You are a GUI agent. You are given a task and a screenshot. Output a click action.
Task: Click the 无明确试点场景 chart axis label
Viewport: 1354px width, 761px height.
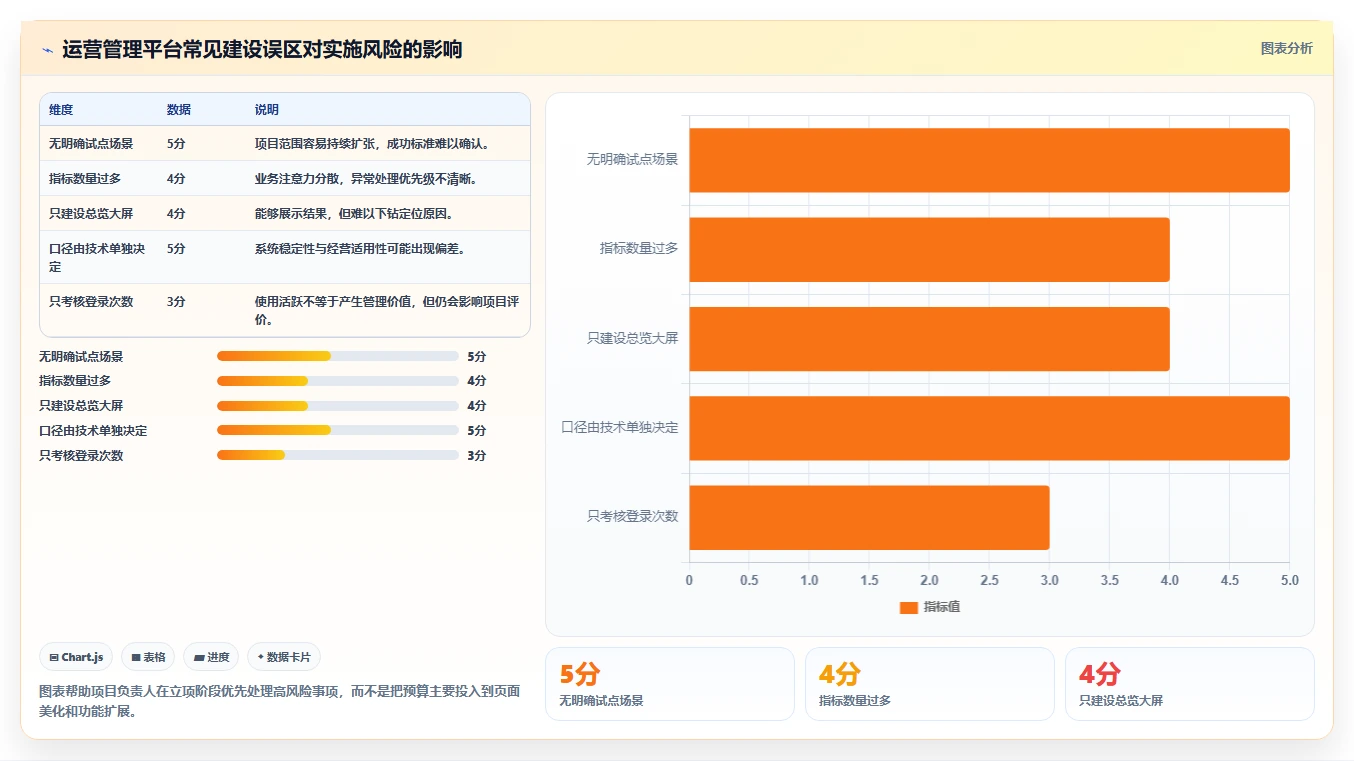632,159
